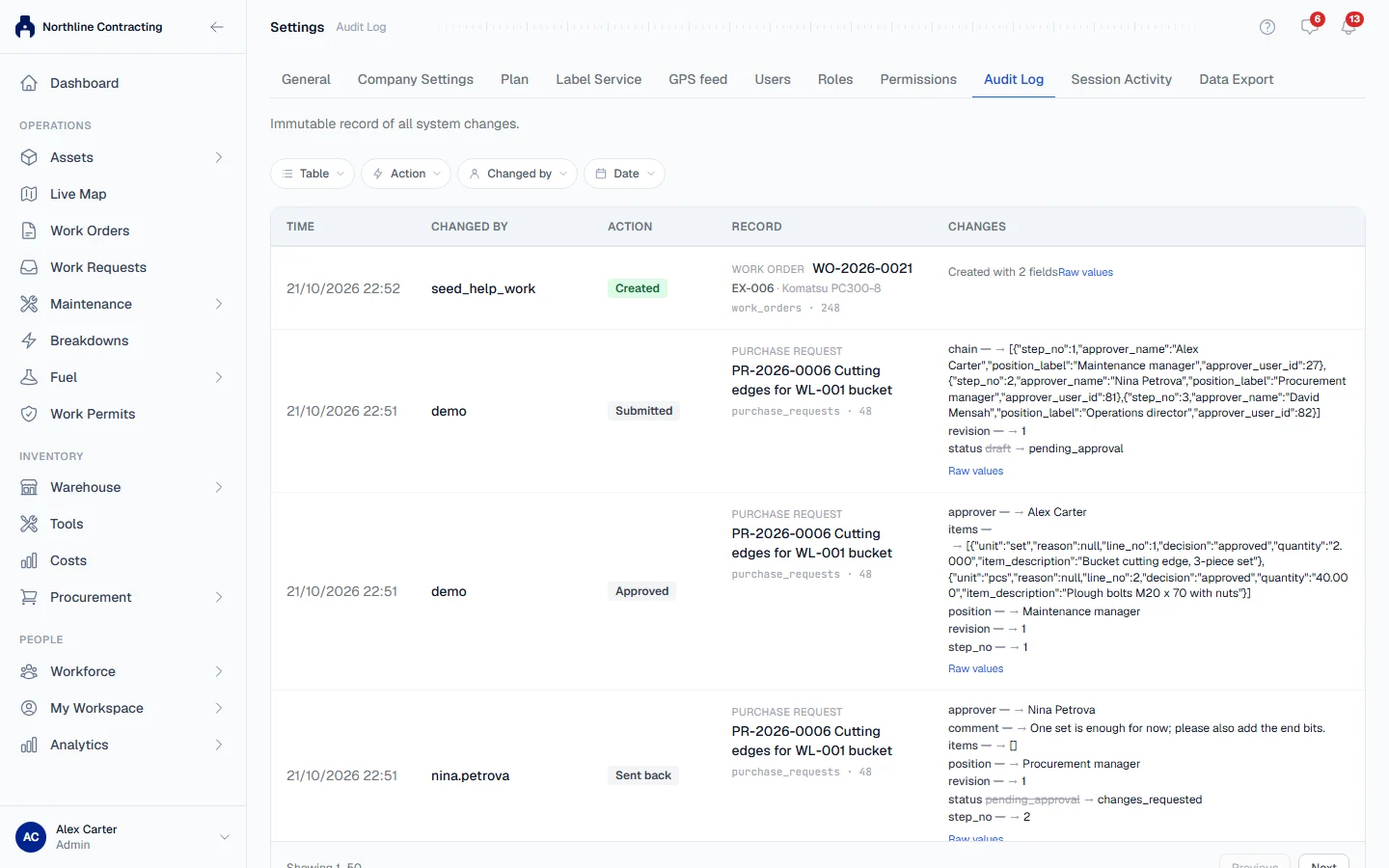
Task: Click the Work Orders document icon
Action: pyautogui.click(x=29, y=231)
